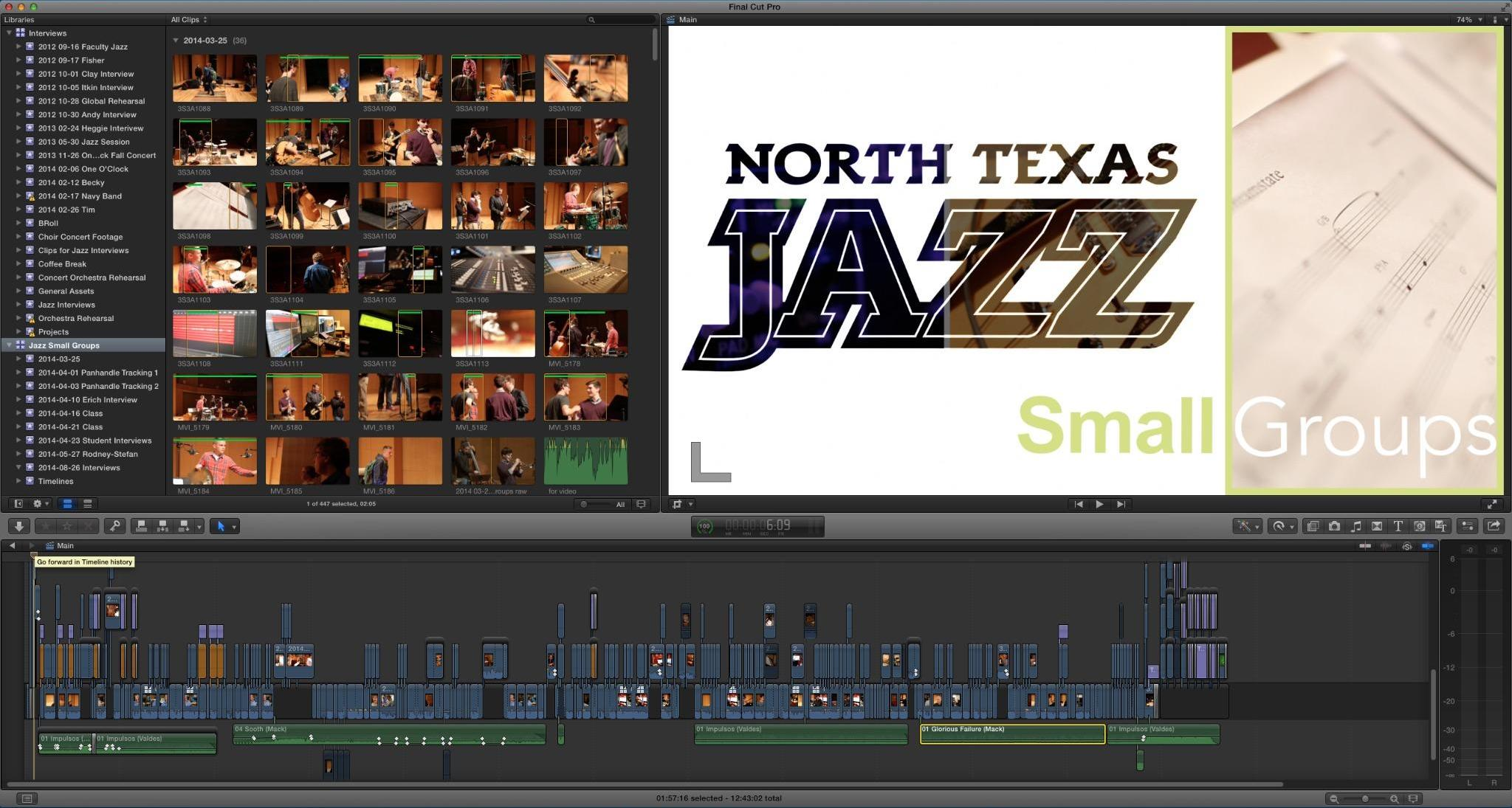
Task: Expand the 2014-04-10 Erich Interview event
Action: pos(18,400)
